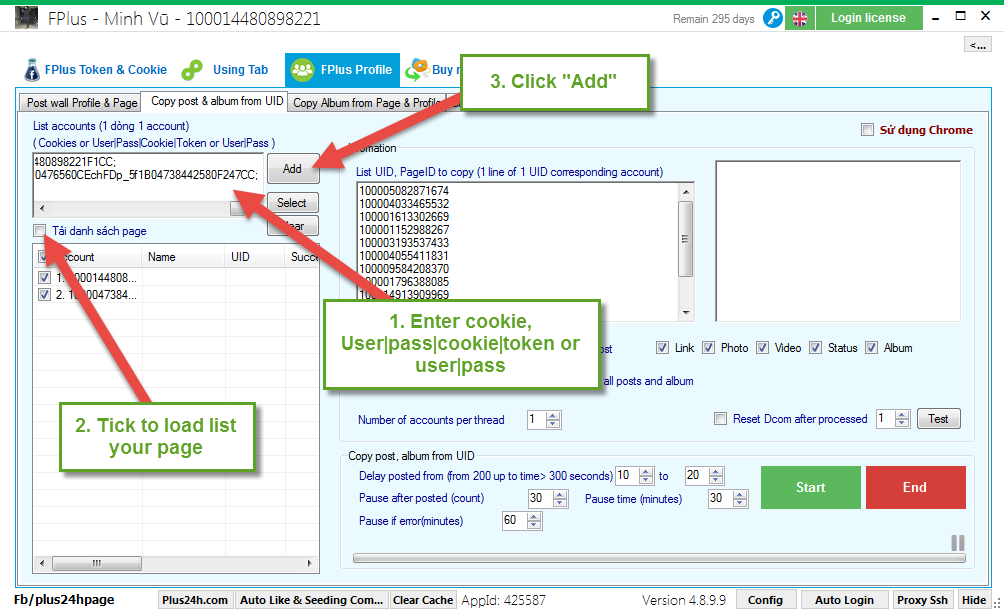Click the red End button
This screenshot has height=612, width=1004.
916,487
